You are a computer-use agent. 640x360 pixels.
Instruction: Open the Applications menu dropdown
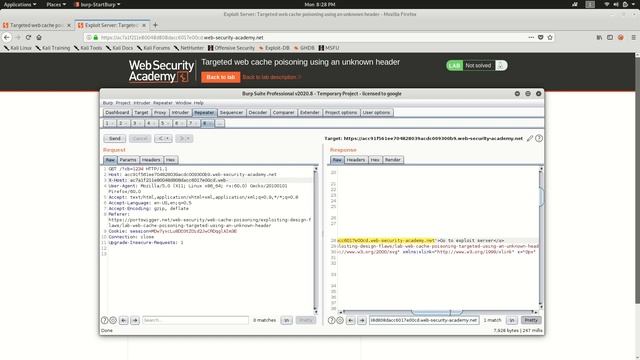tap(20, 4)
